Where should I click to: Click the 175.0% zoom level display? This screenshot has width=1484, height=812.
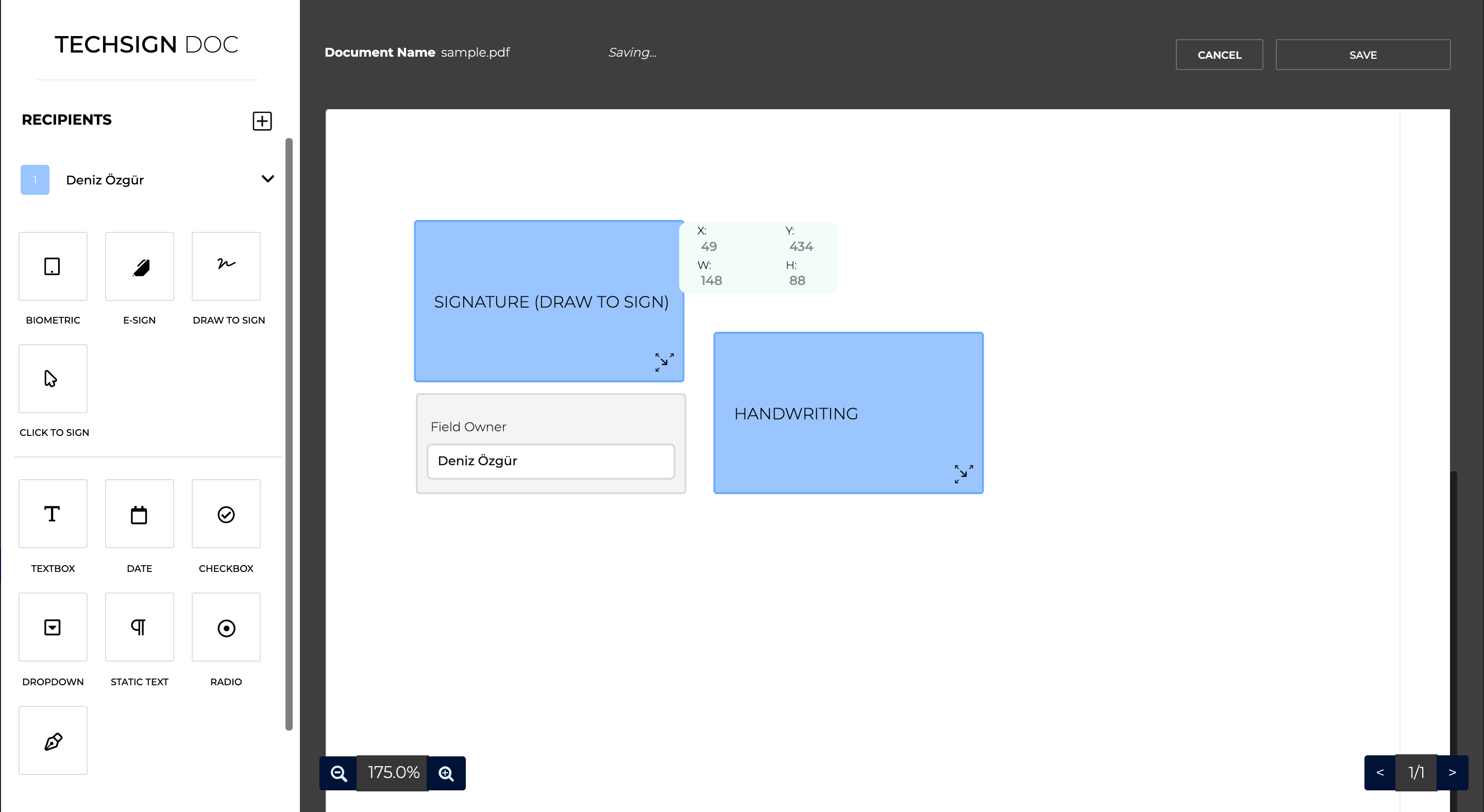(x=393, y=773)
